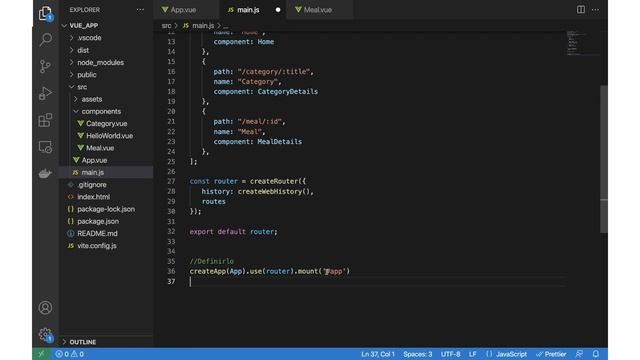The image size is (640, 360).
Task: Open the Source Control view
Action: [x=45, y=66]
